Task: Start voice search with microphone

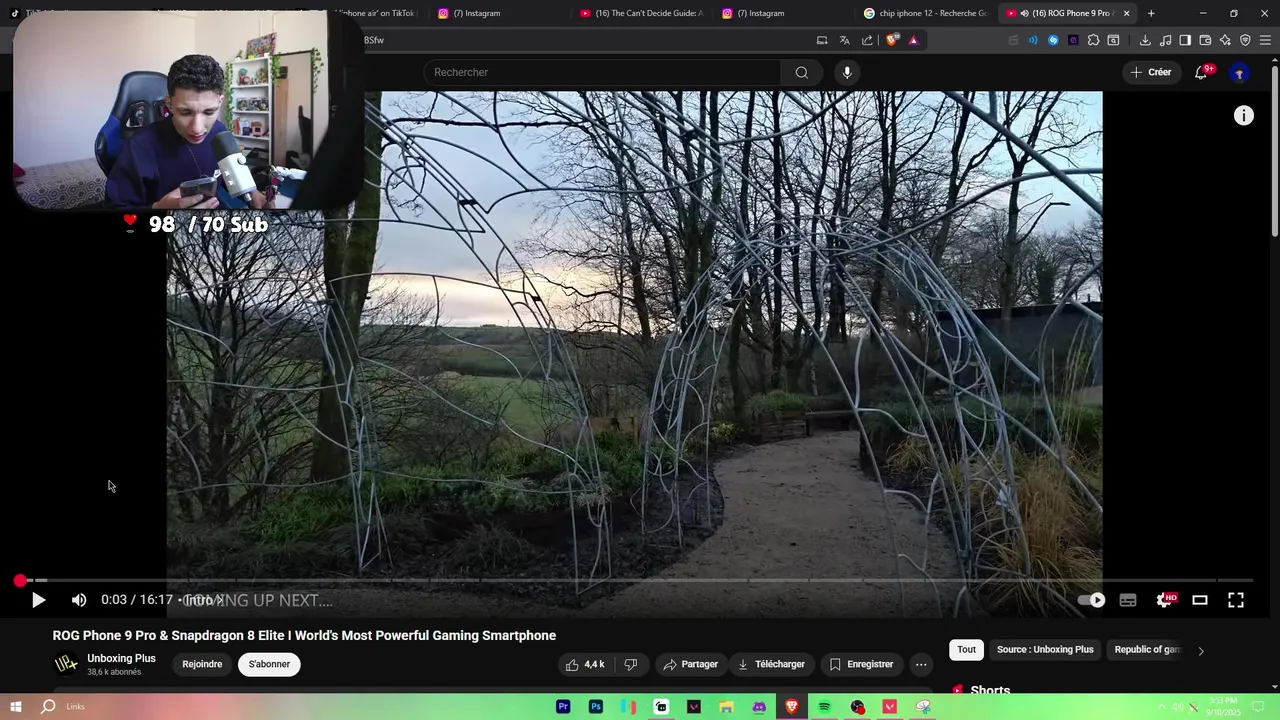Action: (847, 72)
